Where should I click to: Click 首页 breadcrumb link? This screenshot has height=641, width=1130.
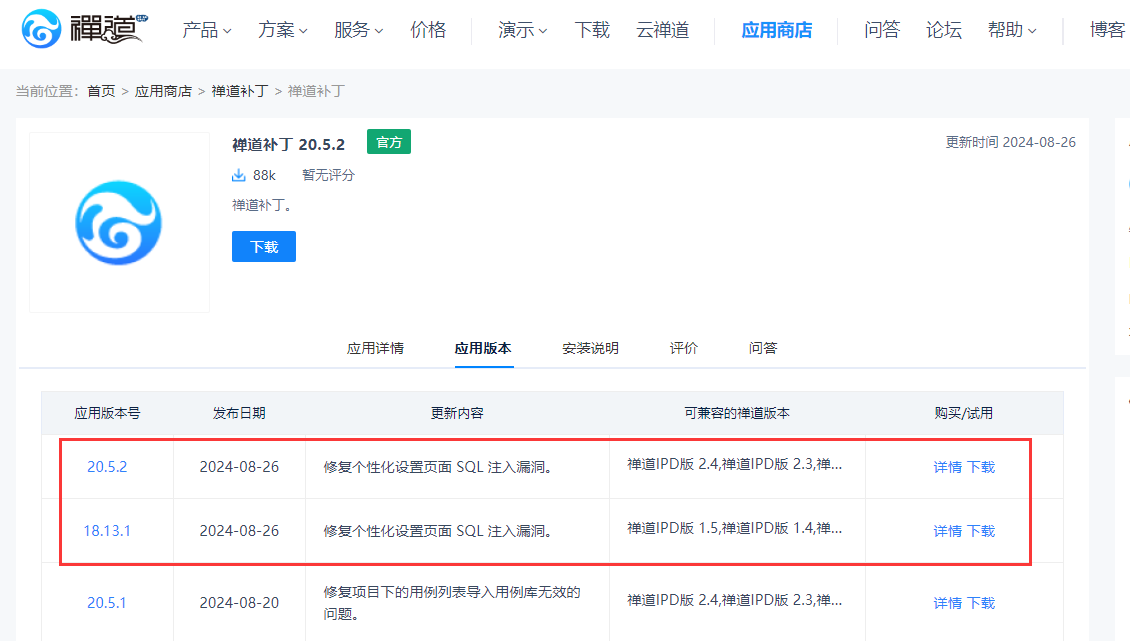pyautogui.click(x=101, y=92)
